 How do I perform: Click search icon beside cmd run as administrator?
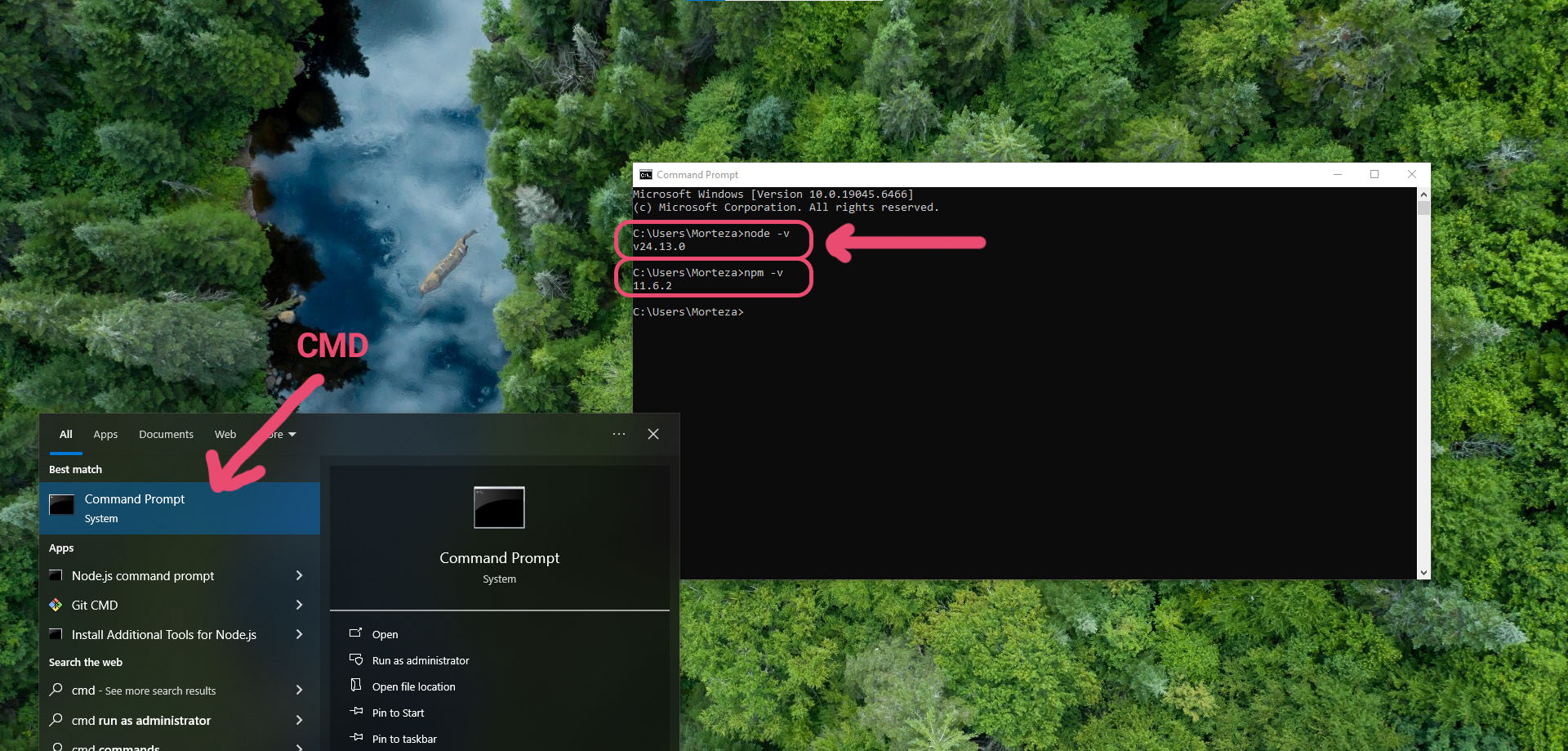pos(56,720)
